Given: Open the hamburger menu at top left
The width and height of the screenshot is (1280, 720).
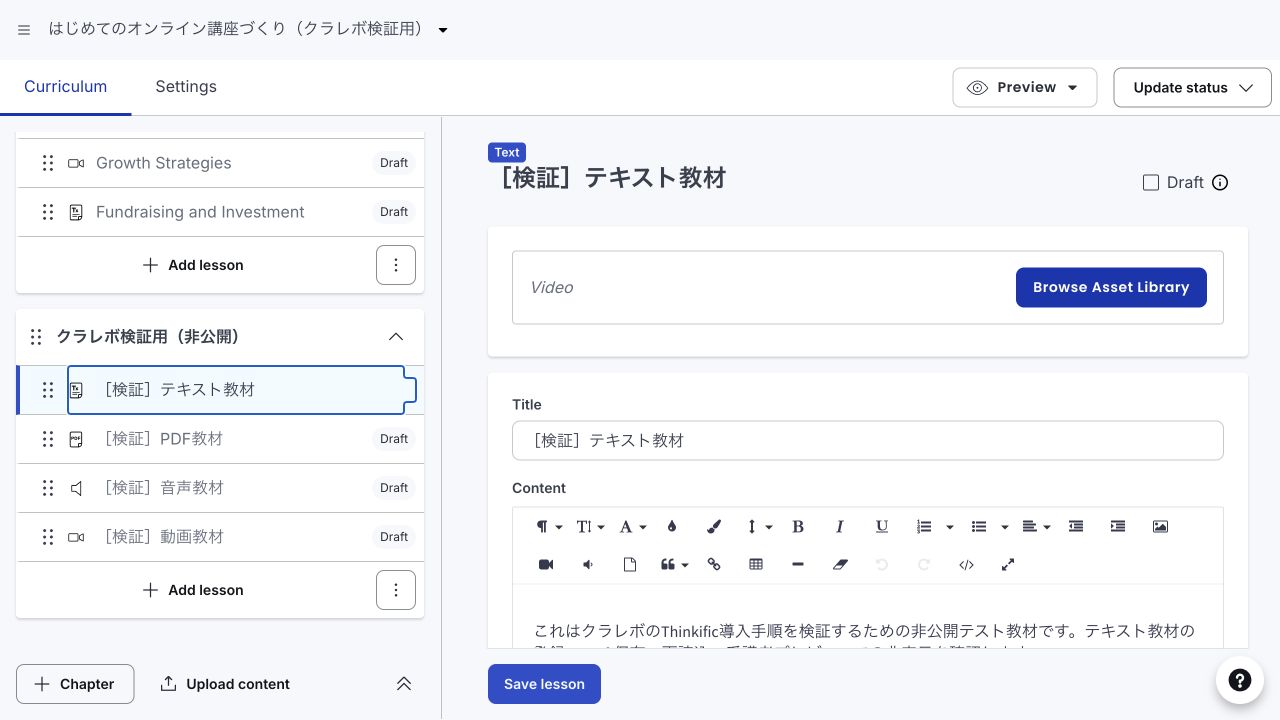Looking at the screenshot, I should (x=24, y=30).
